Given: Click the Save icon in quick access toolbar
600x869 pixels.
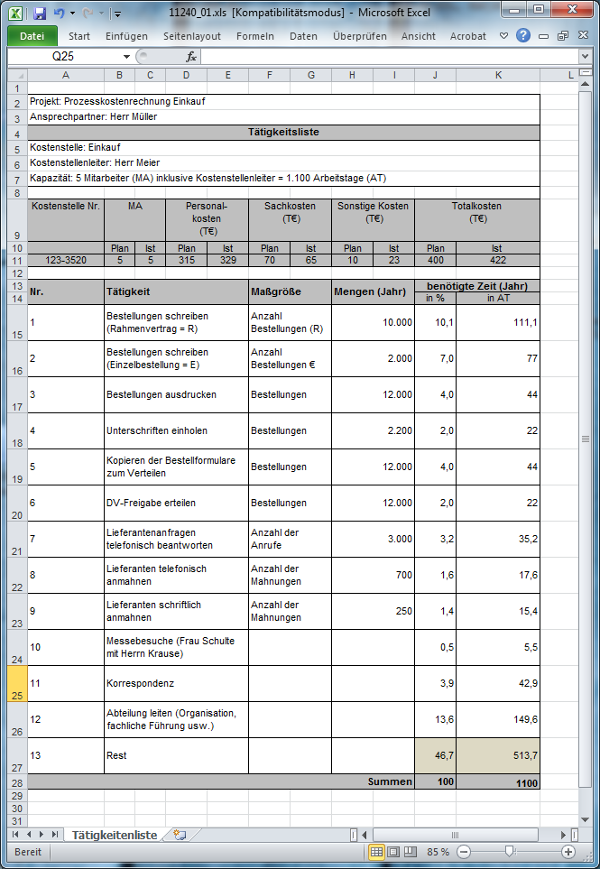Looking at the screenshot, I should pyautogui.click(x=40, y=13).
